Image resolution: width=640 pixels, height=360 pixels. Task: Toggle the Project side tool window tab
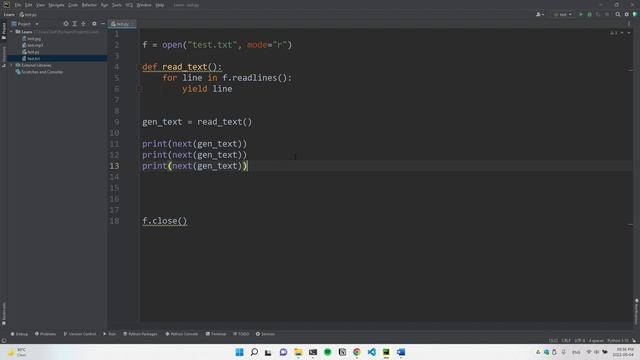[x=4, y=31]
